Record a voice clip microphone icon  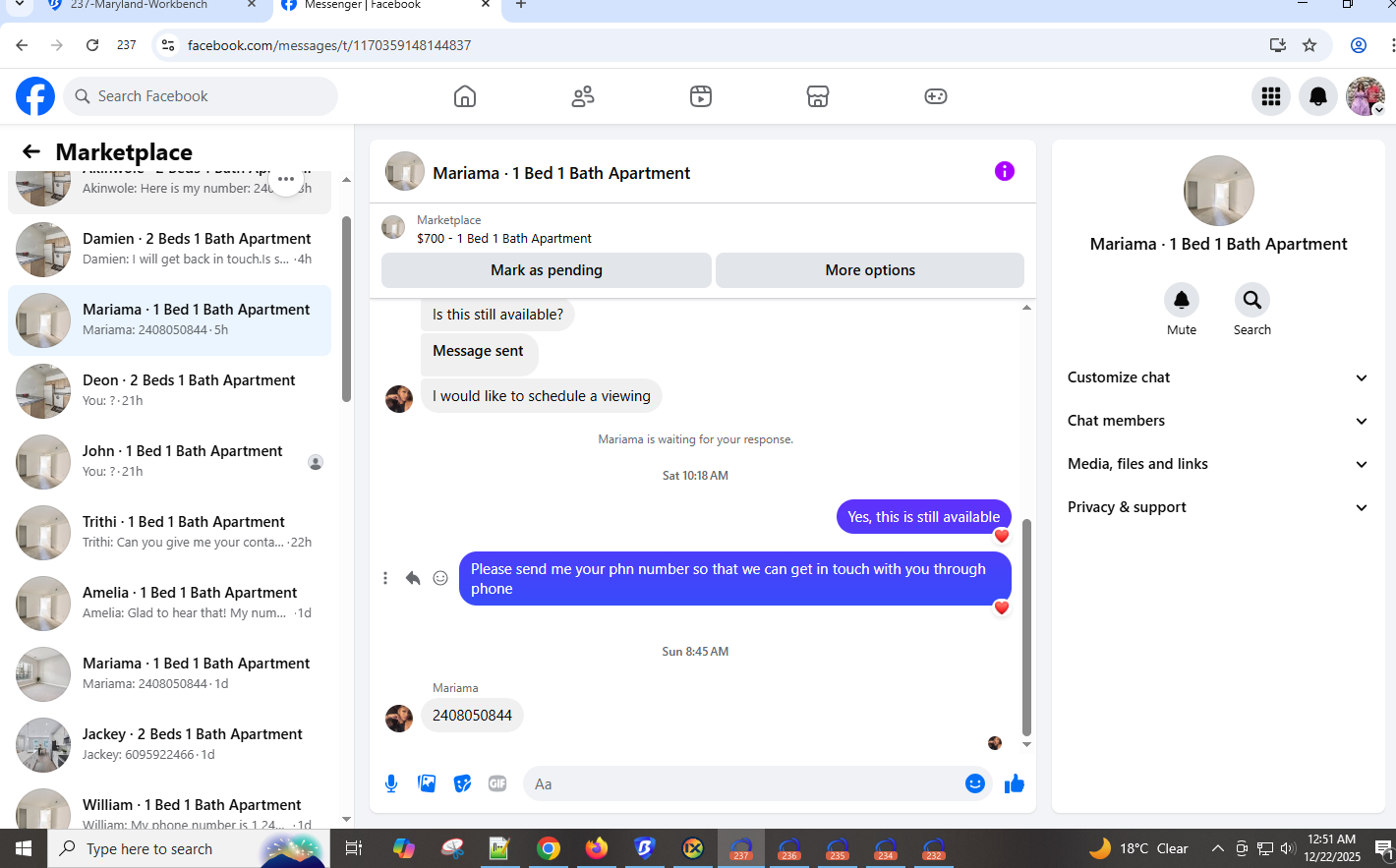pyautogui.click(x=391, y=783)
